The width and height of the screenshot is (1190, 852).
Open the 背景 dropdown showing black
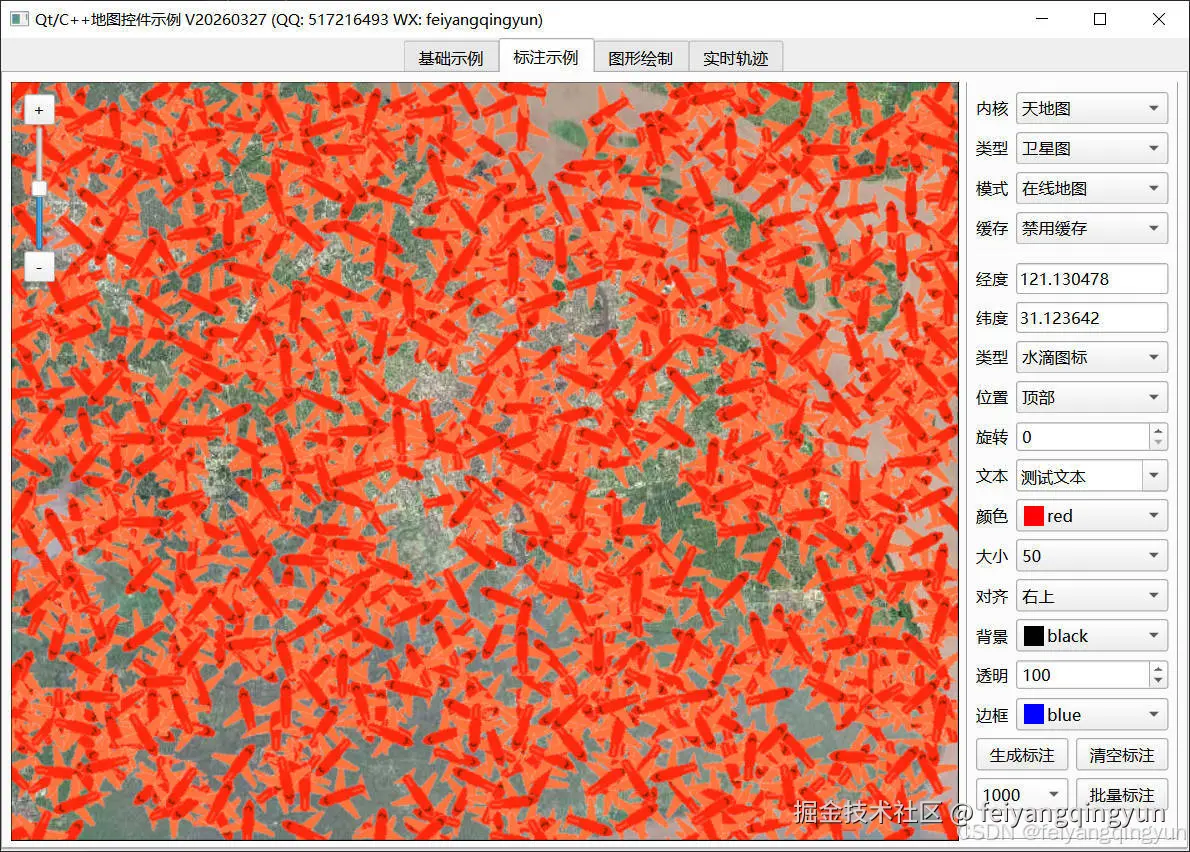tap(1091, 636)
